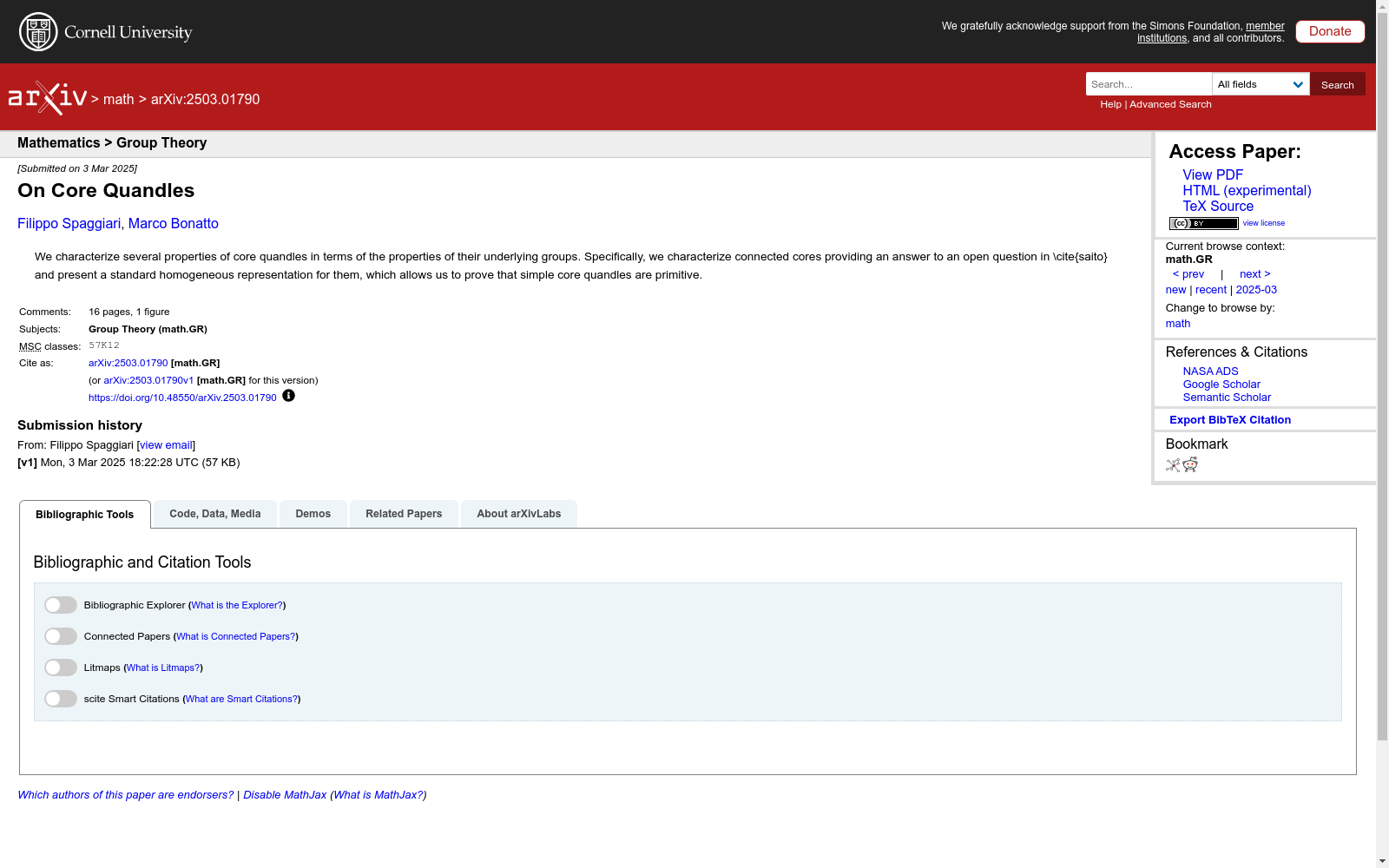
Task: Open HTML (experimental) version
Action: pyautogui.click(x=1247, y=191)
